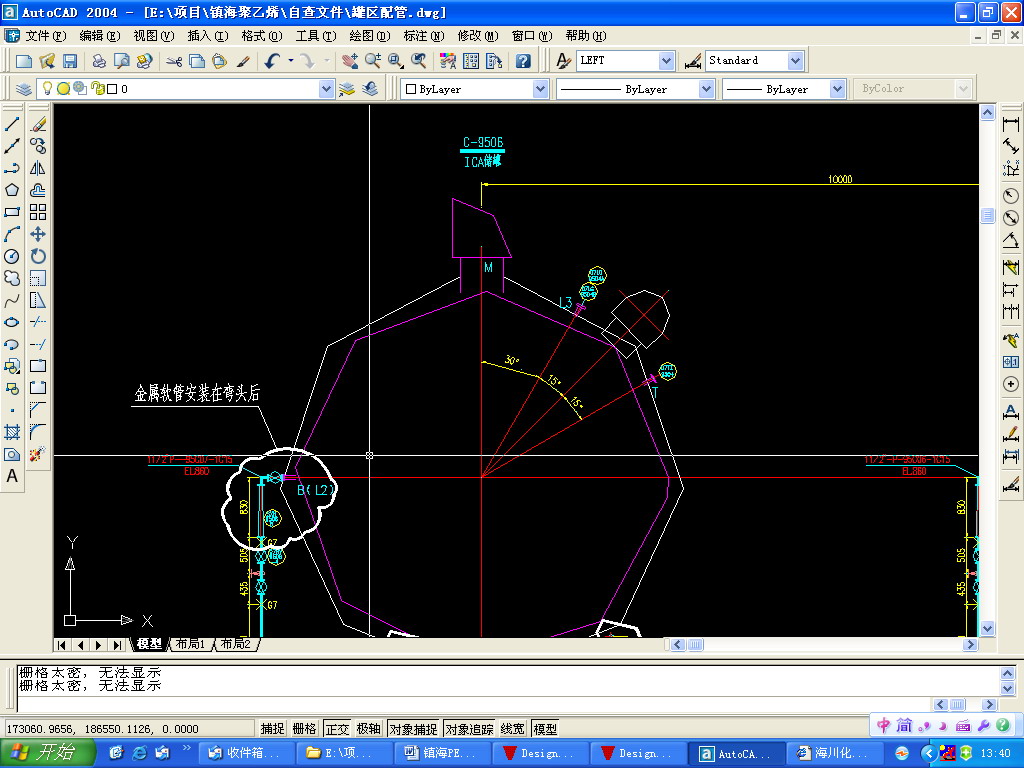The height and width of the screenshot is (768, 1024).
Task: Click the vertical scrollbar thumb of drawing
Action: (x=987, y=215)
